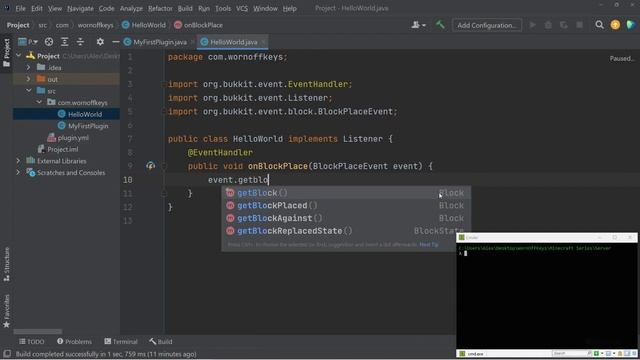
Task: Click wornoffkeys breadcrumb in navigation bar
Action: pos(96,25)
